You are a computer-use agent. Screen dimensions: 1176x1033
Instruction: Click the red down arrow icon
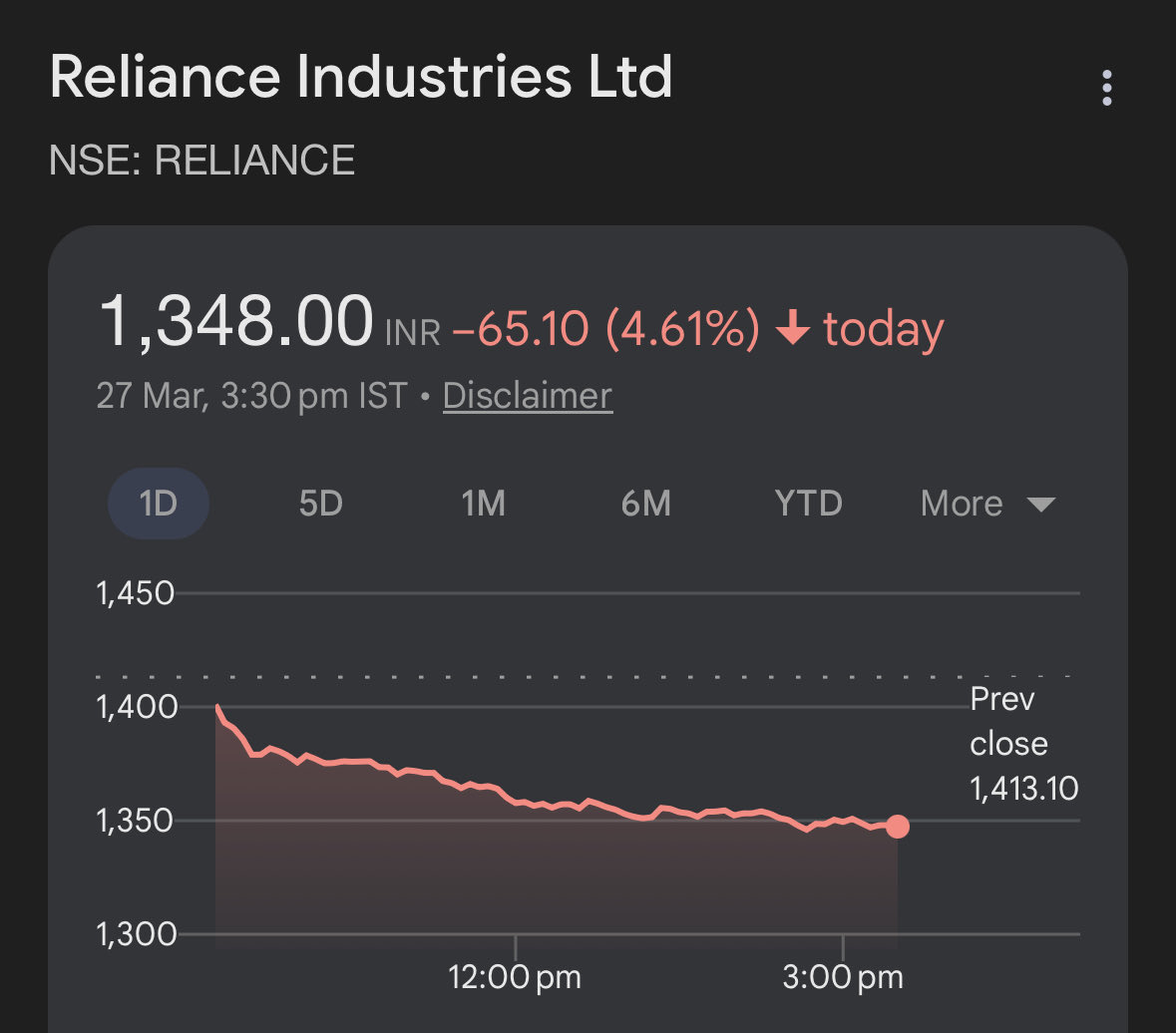(792, 330)
